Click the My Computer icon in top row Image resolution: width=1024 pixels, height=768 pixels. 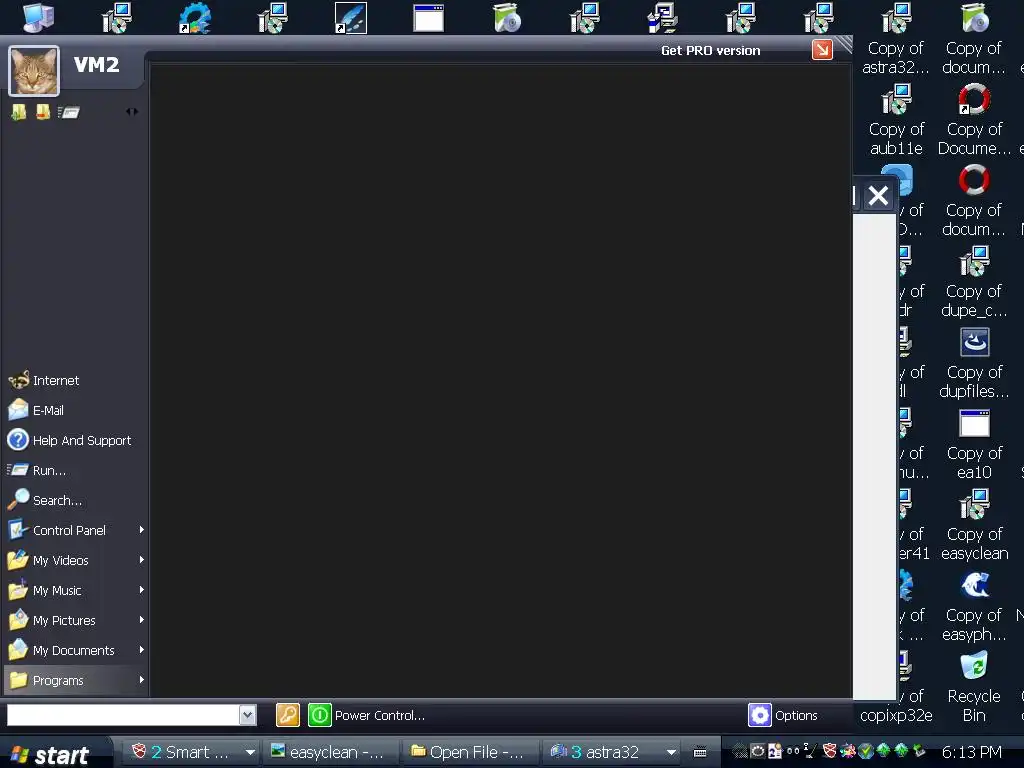[x=39, y=18]
